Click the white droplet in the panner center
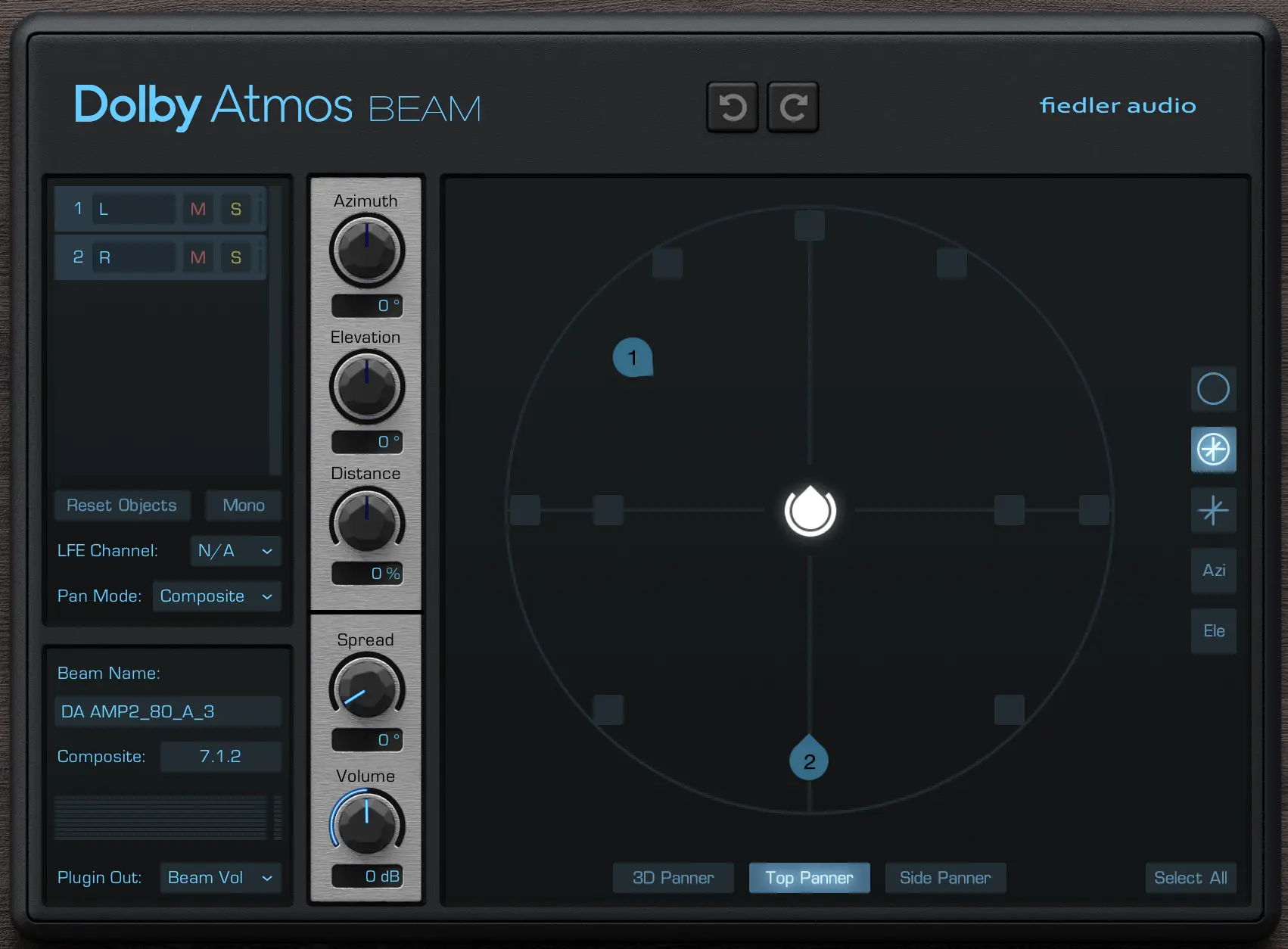1288x949 pixels. pos(809,511)
